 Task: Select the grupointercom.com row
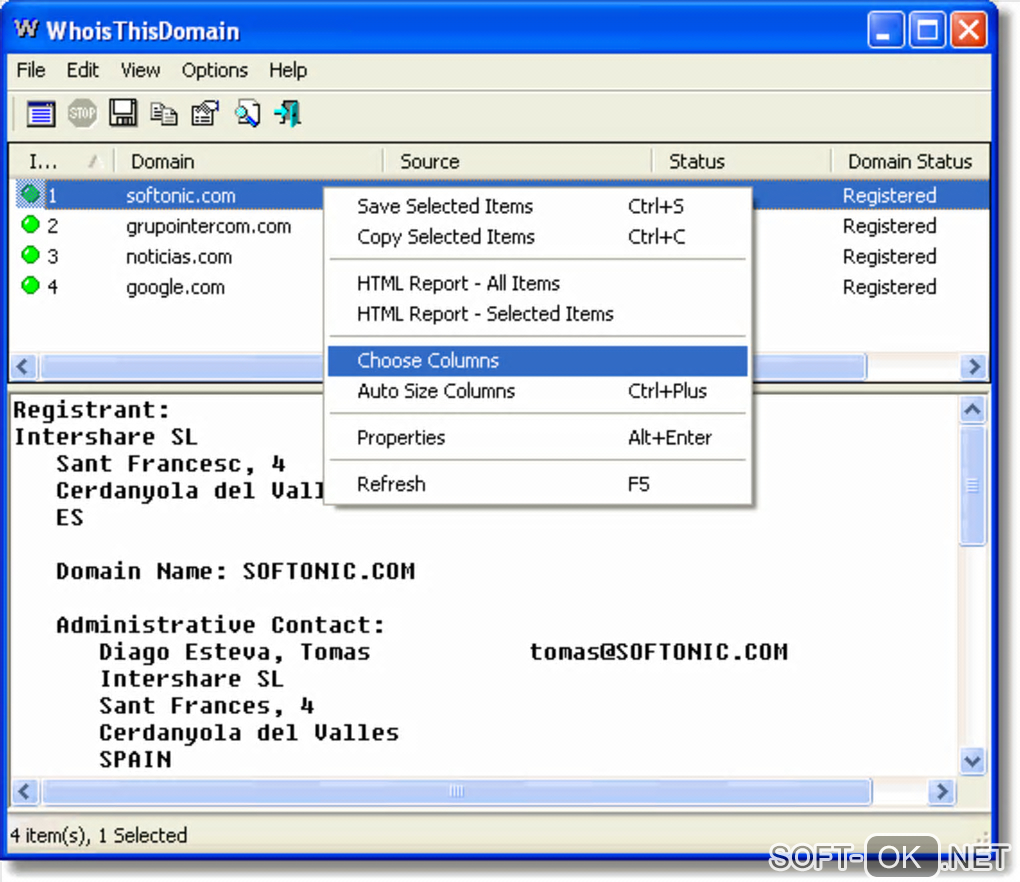tap(208, 226)
